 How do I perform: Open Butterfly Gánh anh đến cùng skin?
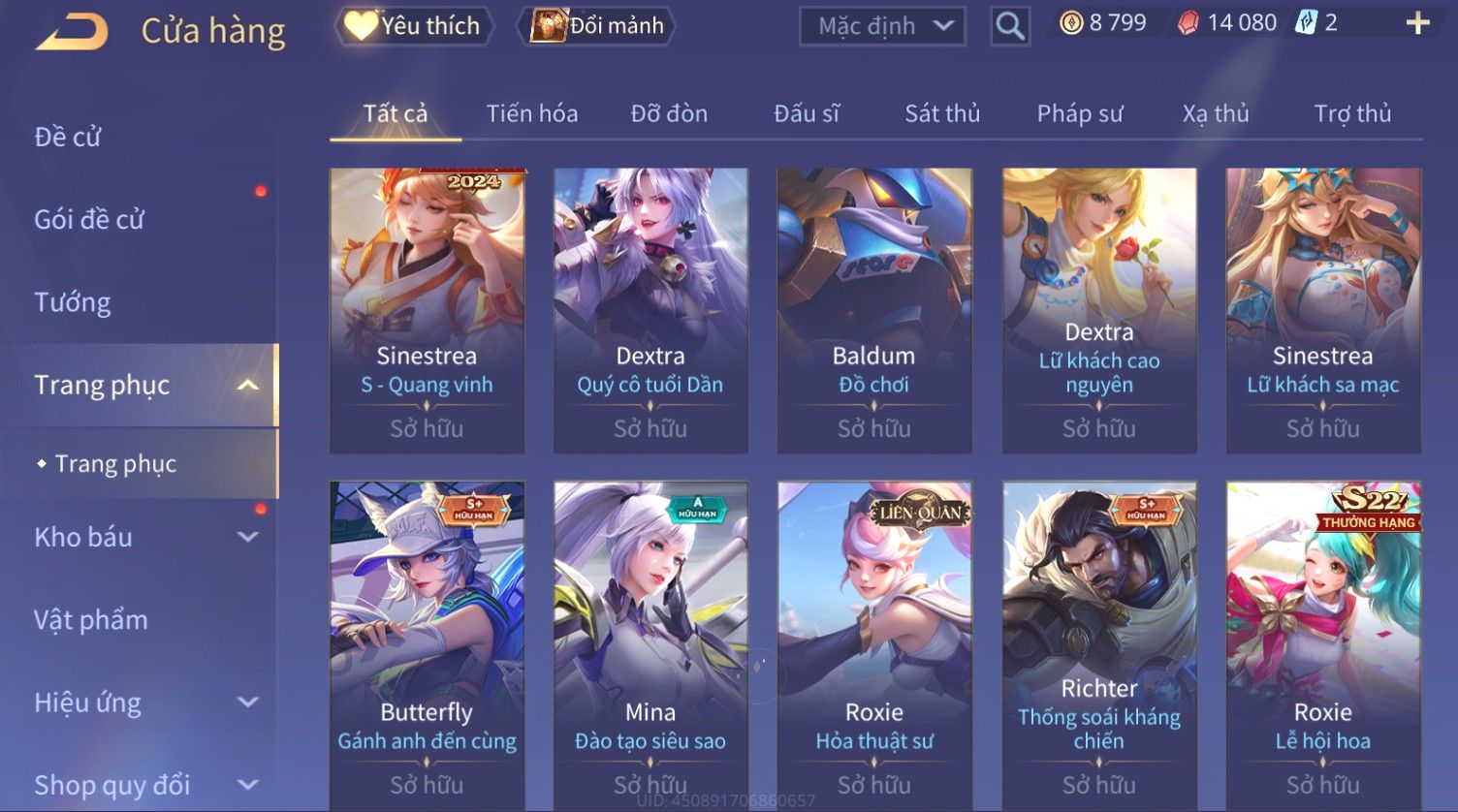tap(427, 644)
